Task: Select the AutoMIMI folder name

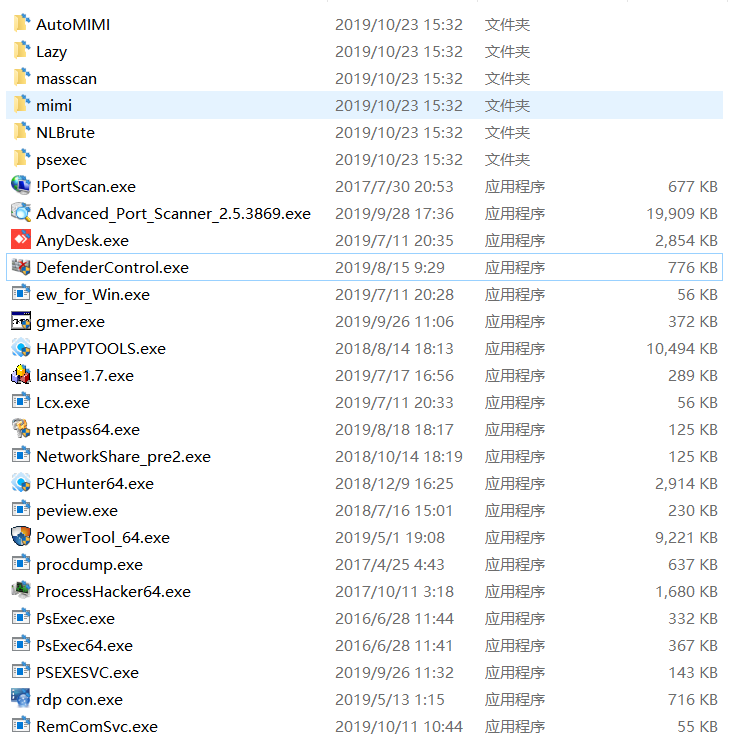Action: [x=73, y=25]
